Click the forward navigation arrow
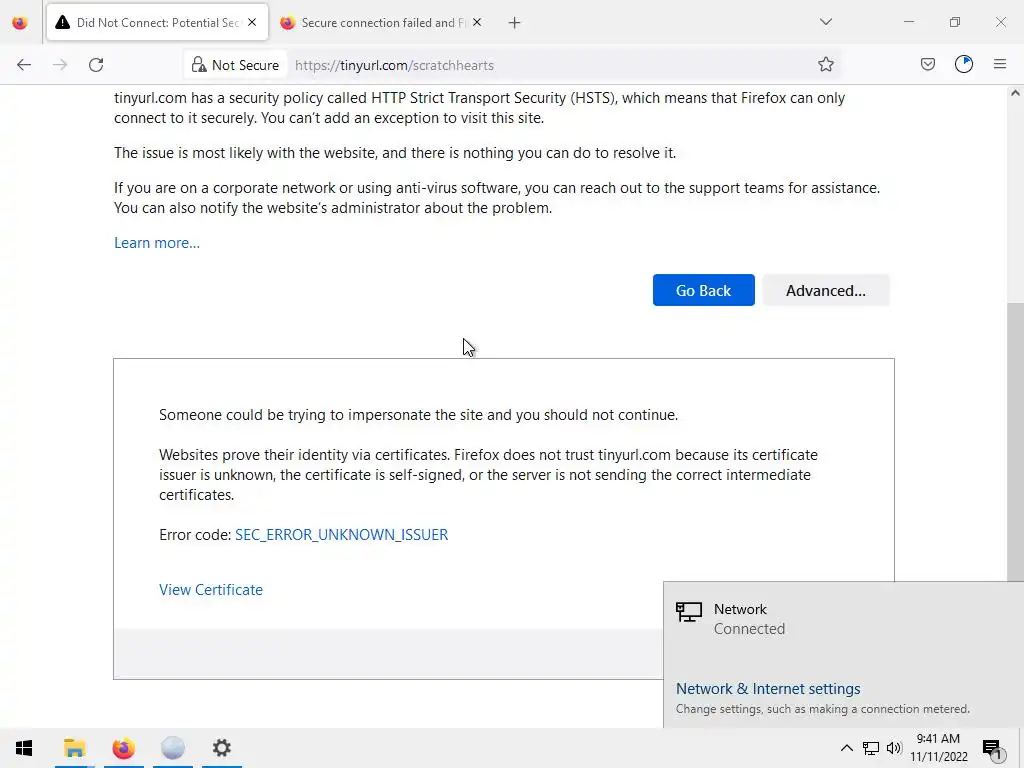 60,65
